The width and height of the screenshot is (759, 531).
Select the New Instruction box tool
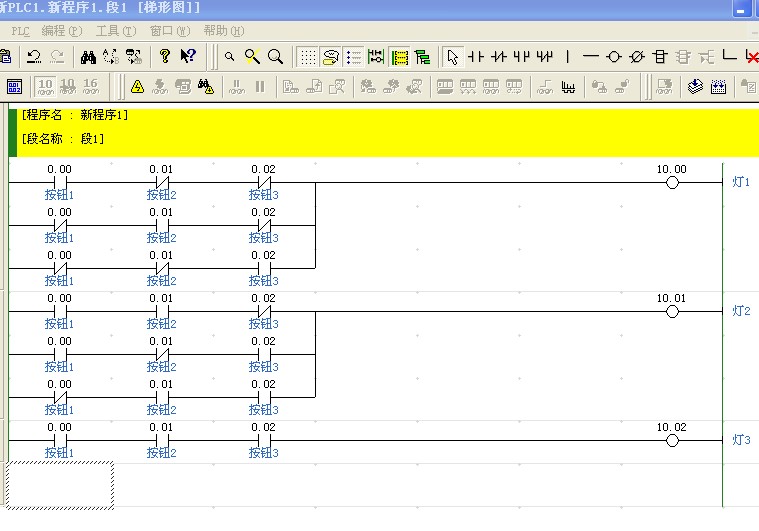[x=660, y=57]
